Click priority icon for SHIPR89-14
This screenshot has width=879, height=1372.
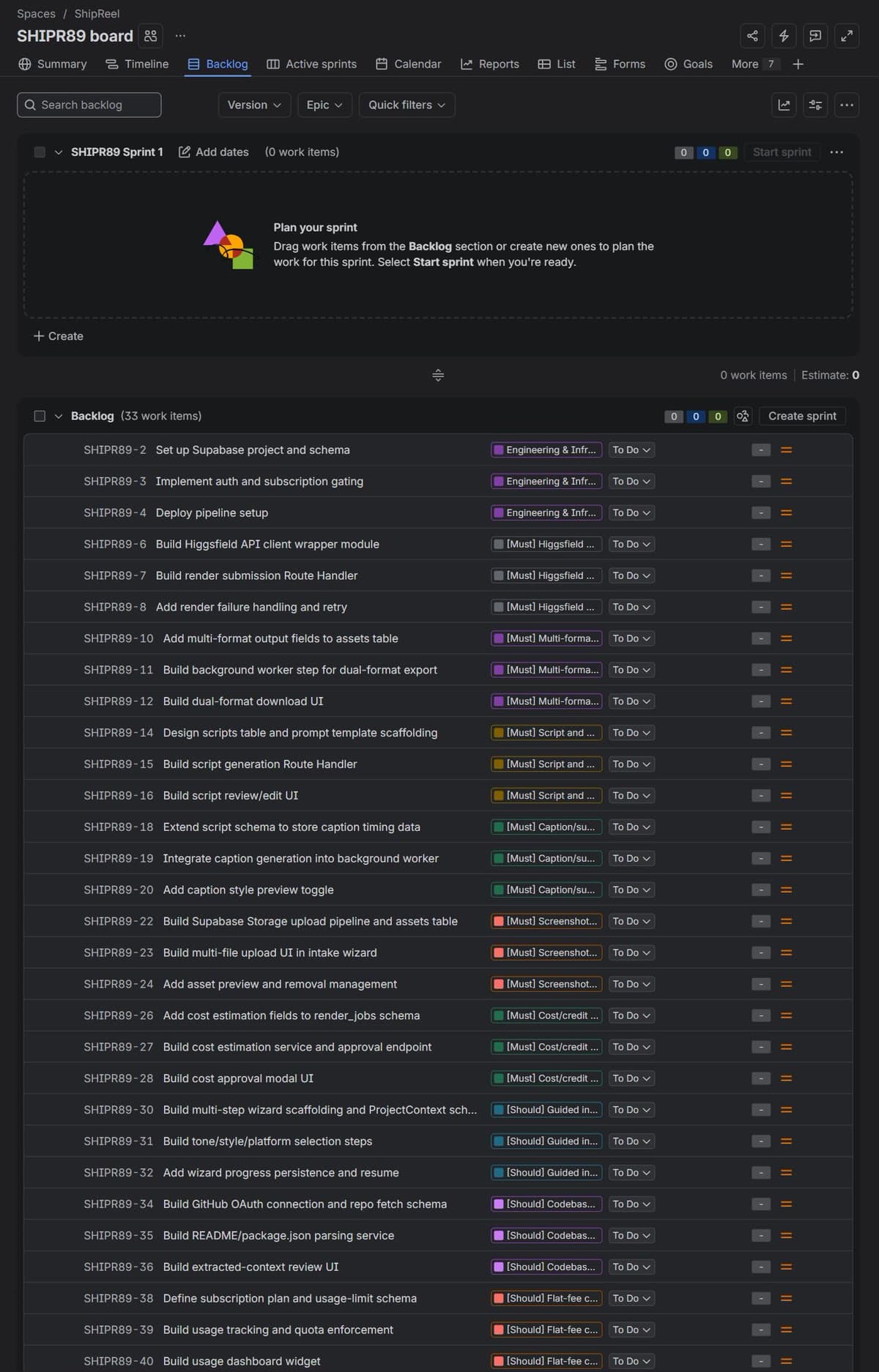pos(786,733)
